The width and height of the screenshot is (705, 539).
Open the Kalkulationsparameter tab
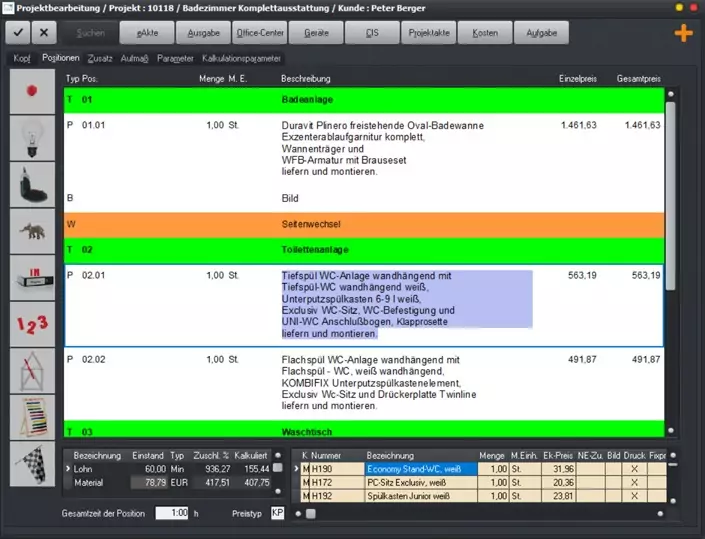[241, 58]
